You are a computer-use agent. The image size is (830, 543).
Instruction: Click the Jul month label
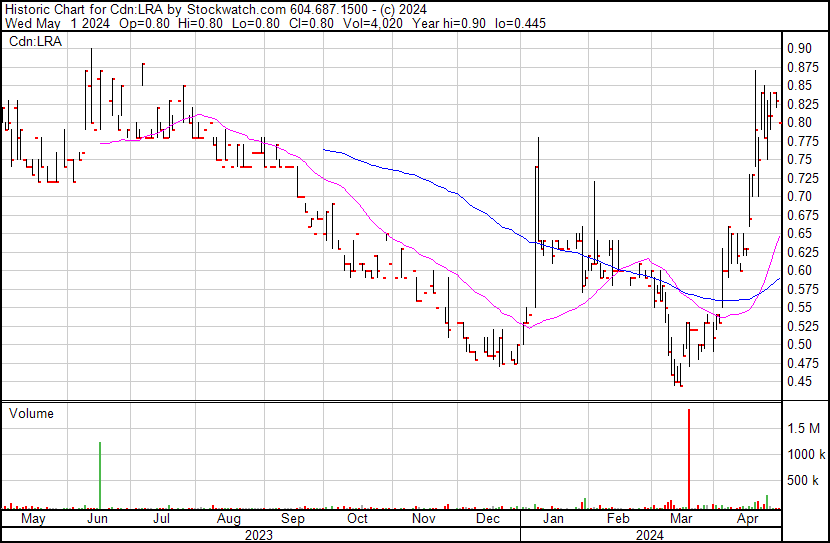(161, 519)
